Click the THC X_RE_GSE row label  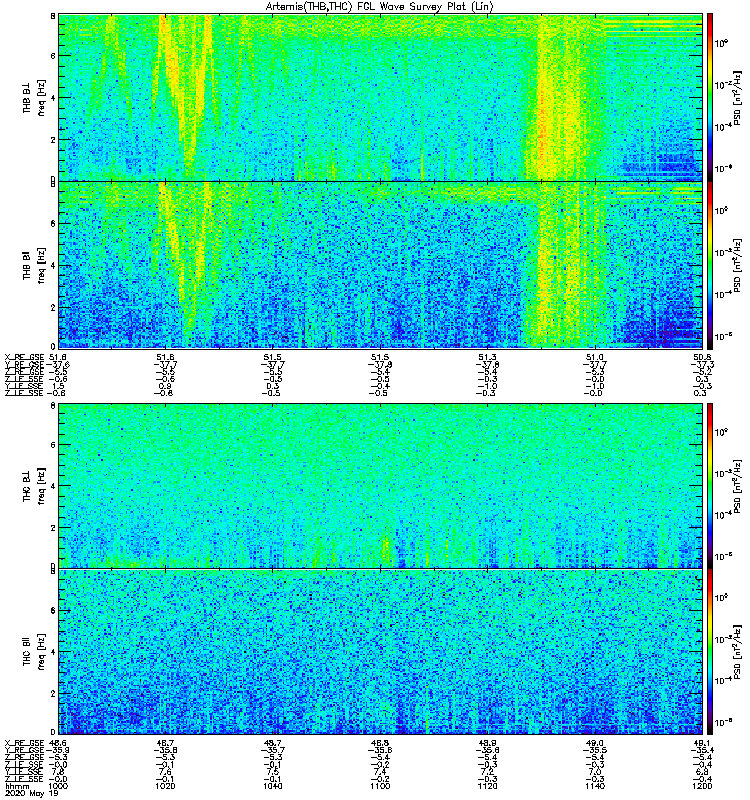pyautogui.click(x=24, y=743)
